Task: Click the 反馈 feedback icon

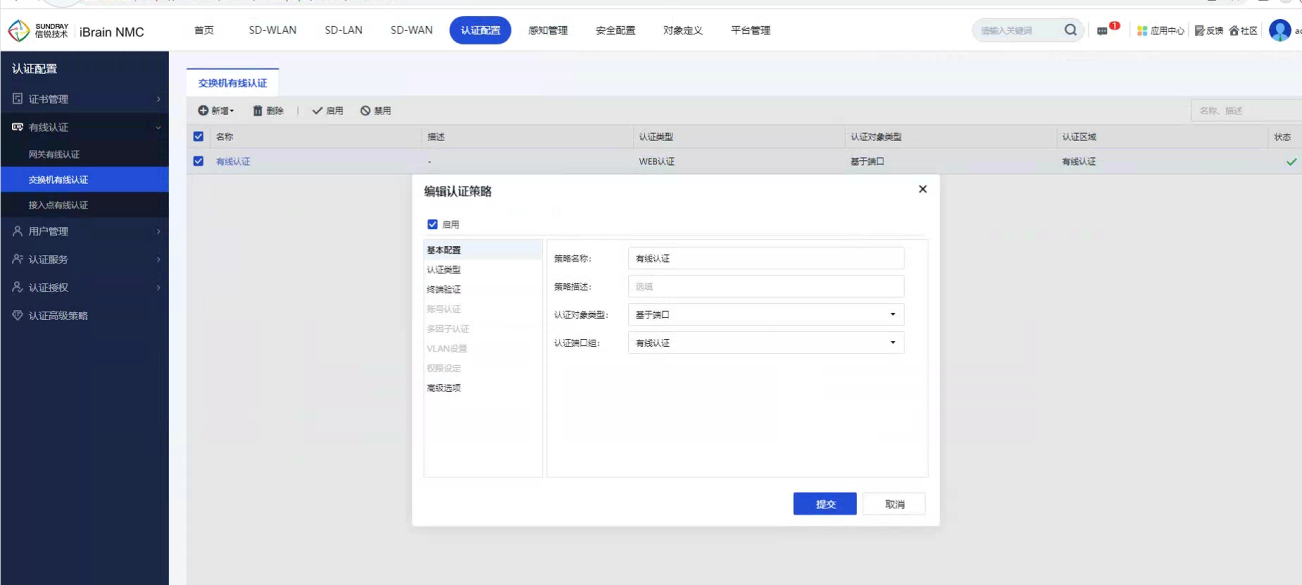Action: 1199,31
